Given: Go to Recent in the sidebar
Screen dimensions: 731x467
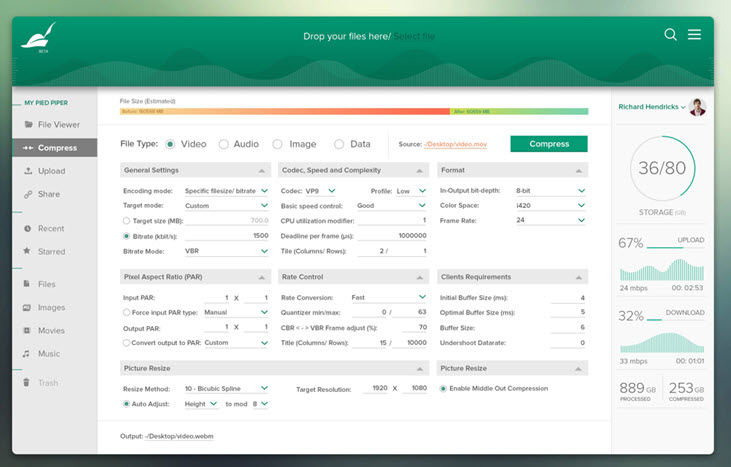Looking at the screenshot, I should 50,228.
